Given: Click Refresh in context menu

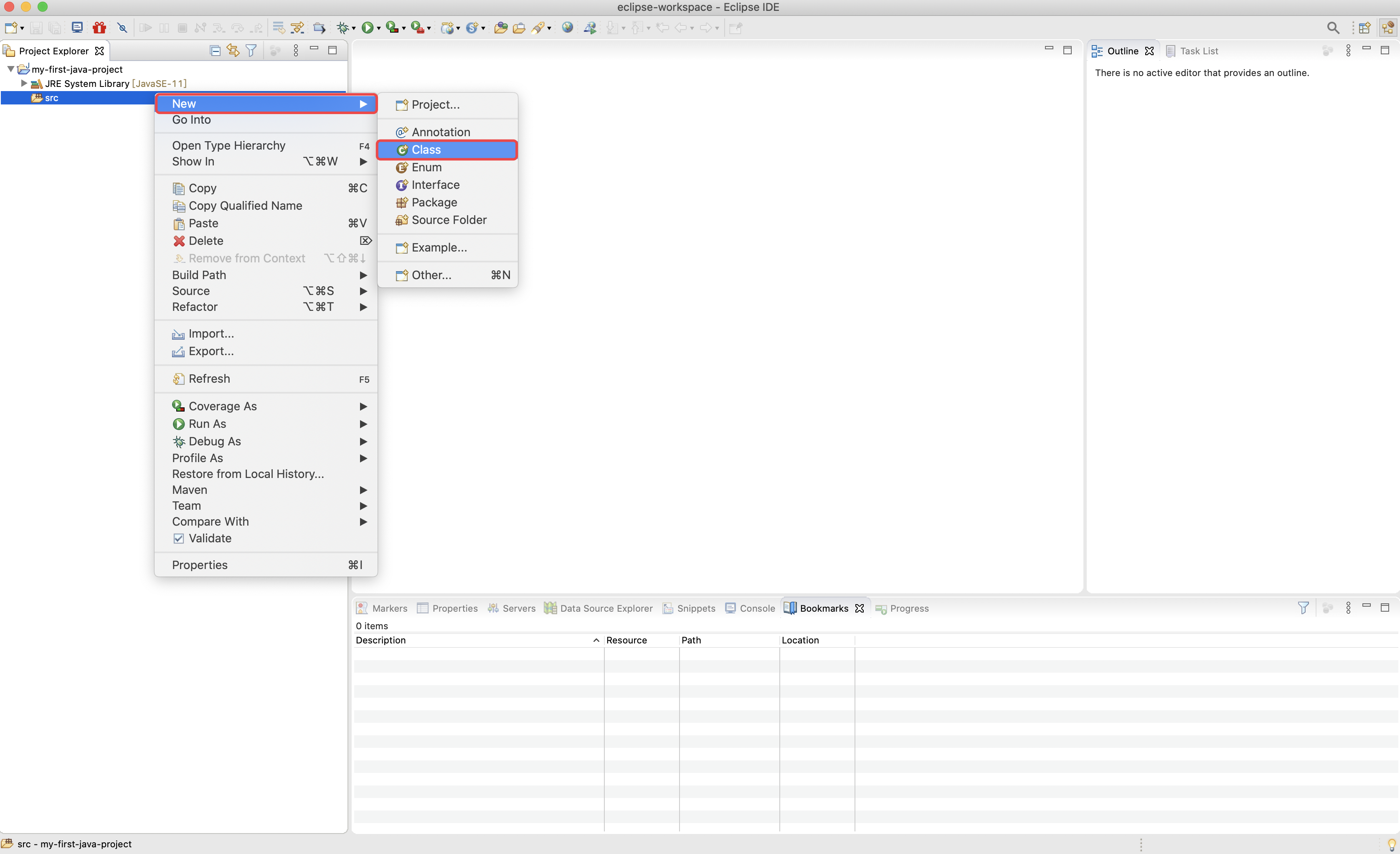Looking at the screenshot, I should click(x=266, y=379).
